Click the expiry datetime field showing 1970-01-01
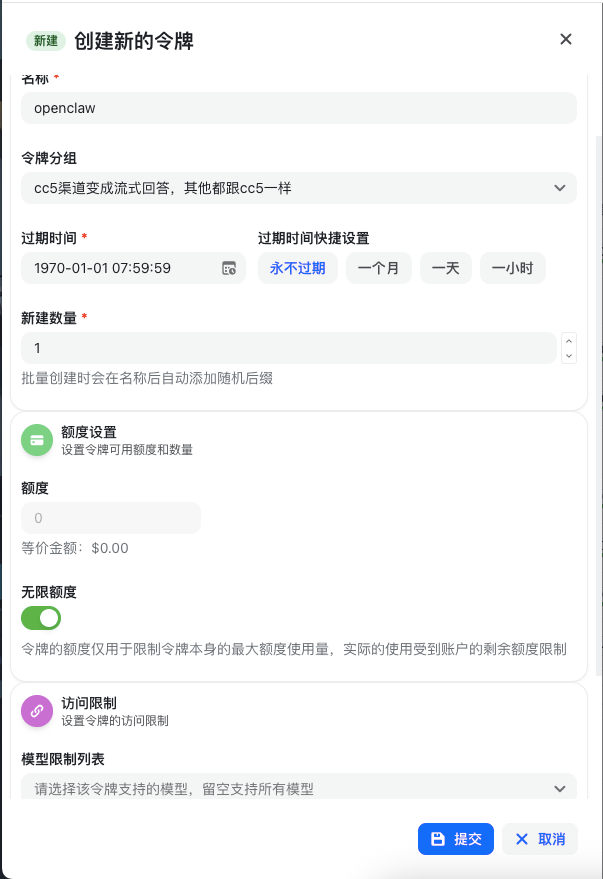This screenshot has height=879, width=603. tap(110, 267)
